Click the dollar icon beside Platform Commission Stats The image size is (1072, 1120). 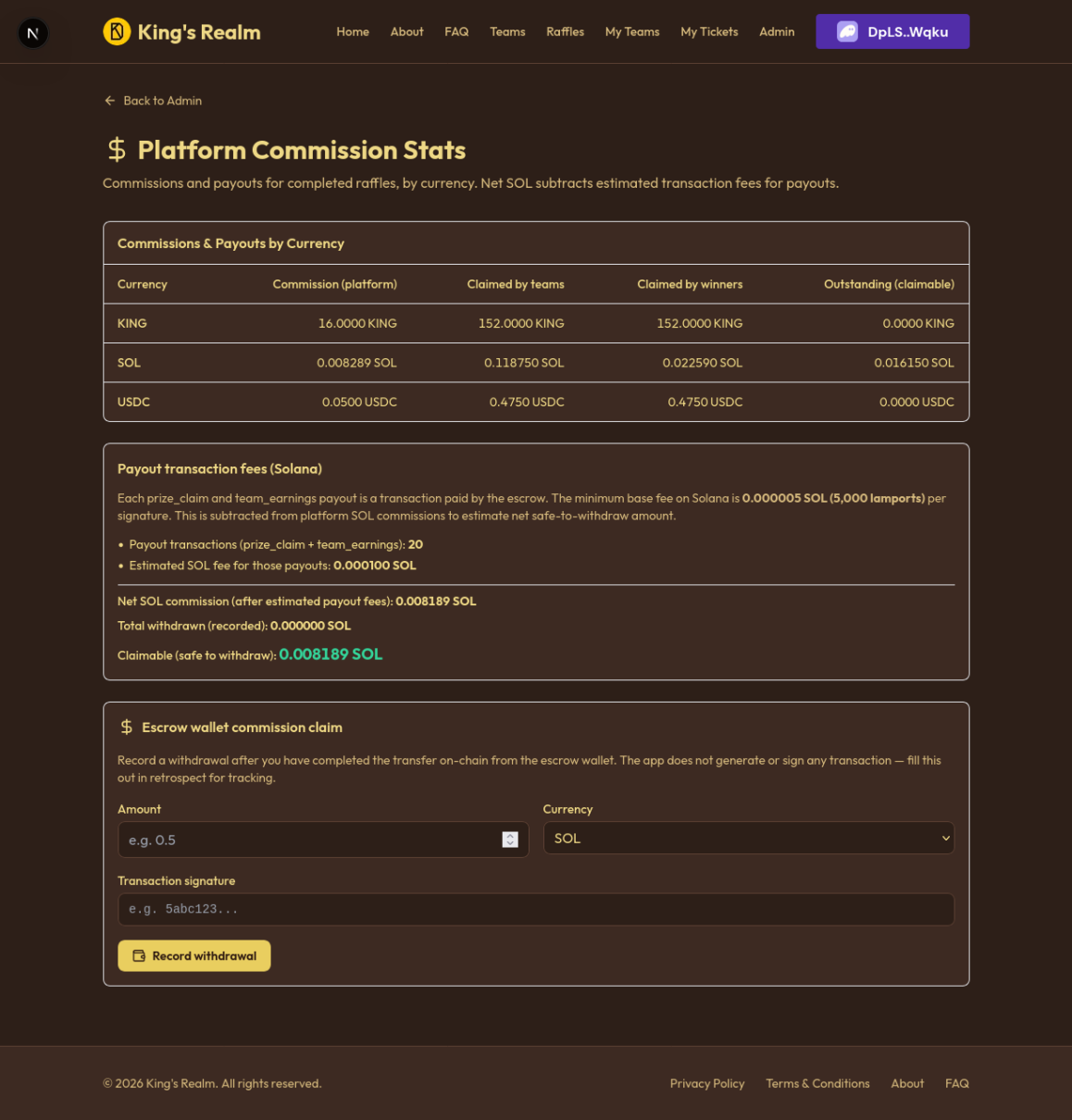coord(116,148)
